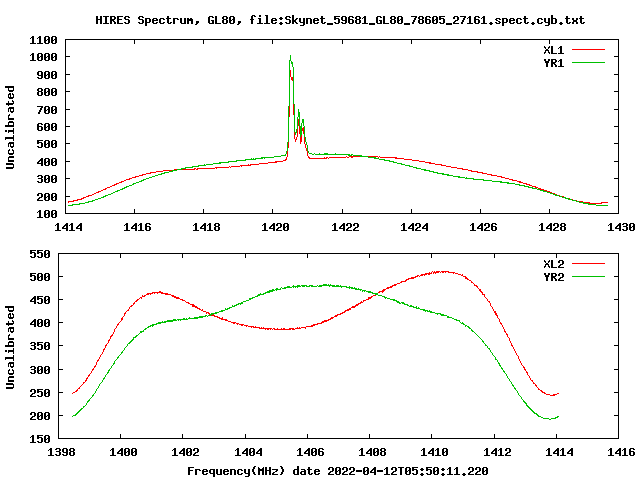Click the green YR1 peak near 1000
Screen dimensions: 640x480
[x=291, y=56]
